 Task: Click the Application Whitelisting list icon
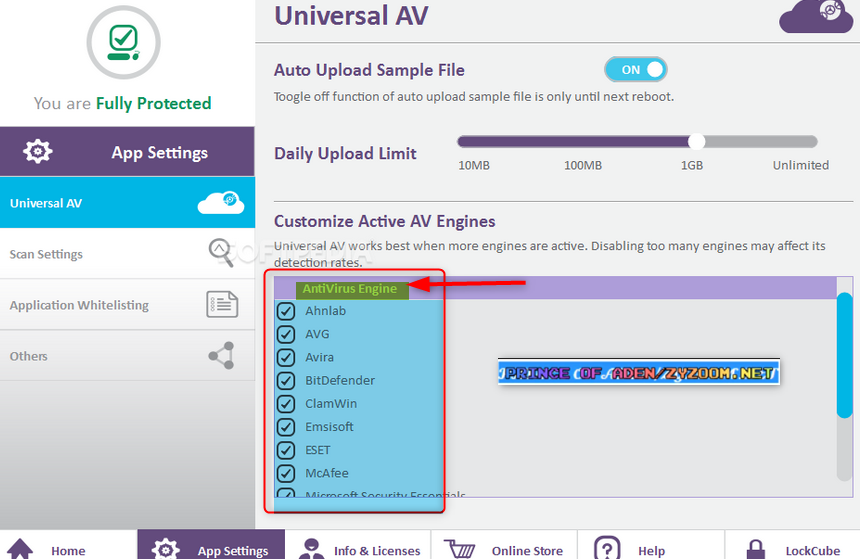point(222,304)
